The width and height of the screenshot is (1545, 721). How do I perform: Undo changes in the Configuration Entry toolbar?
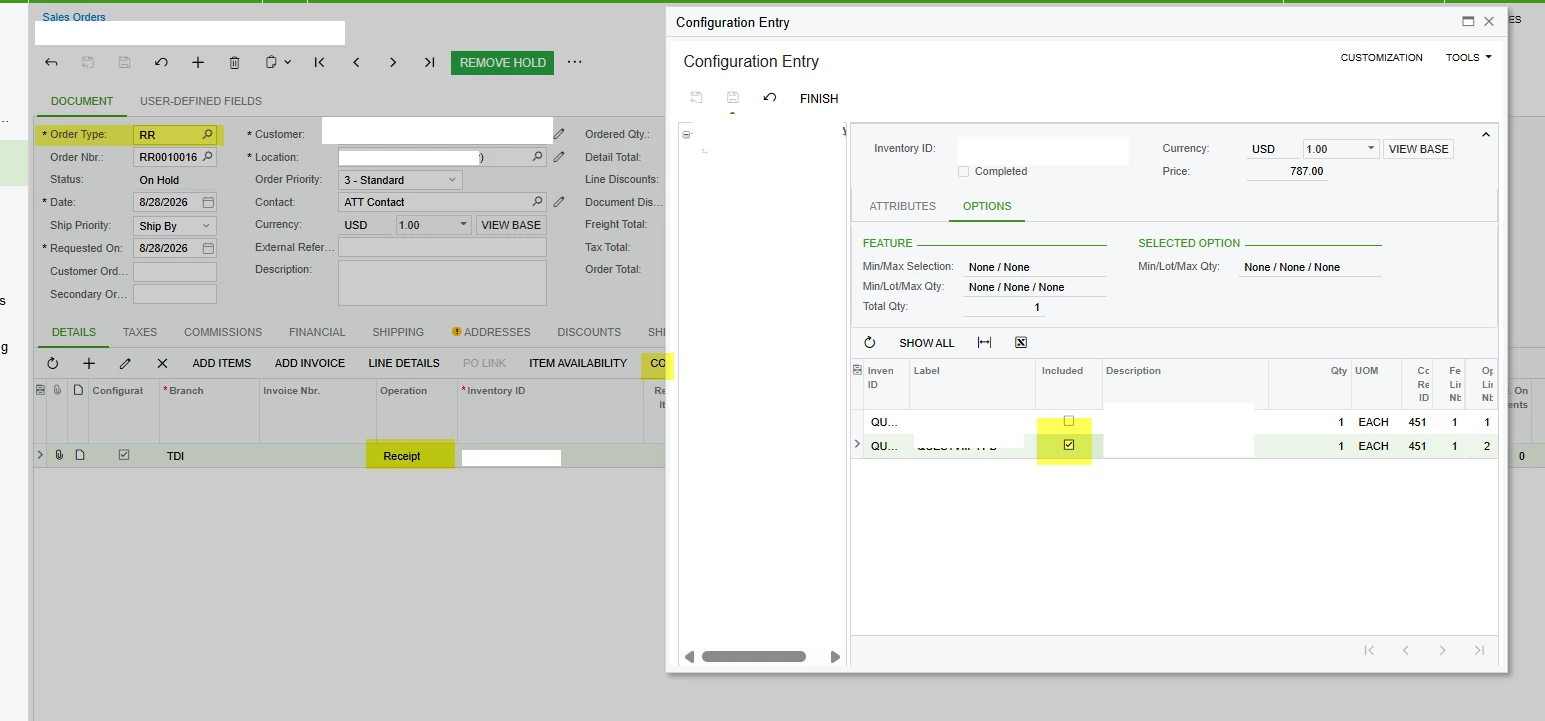coord(769,98)
